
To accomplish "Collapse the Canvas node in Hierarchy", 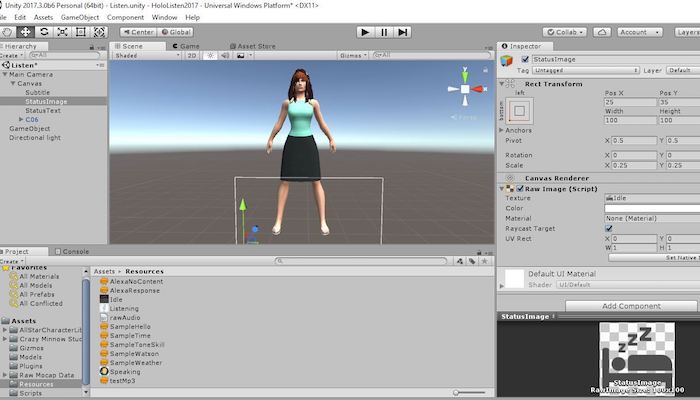I will (x=13, y=83).
